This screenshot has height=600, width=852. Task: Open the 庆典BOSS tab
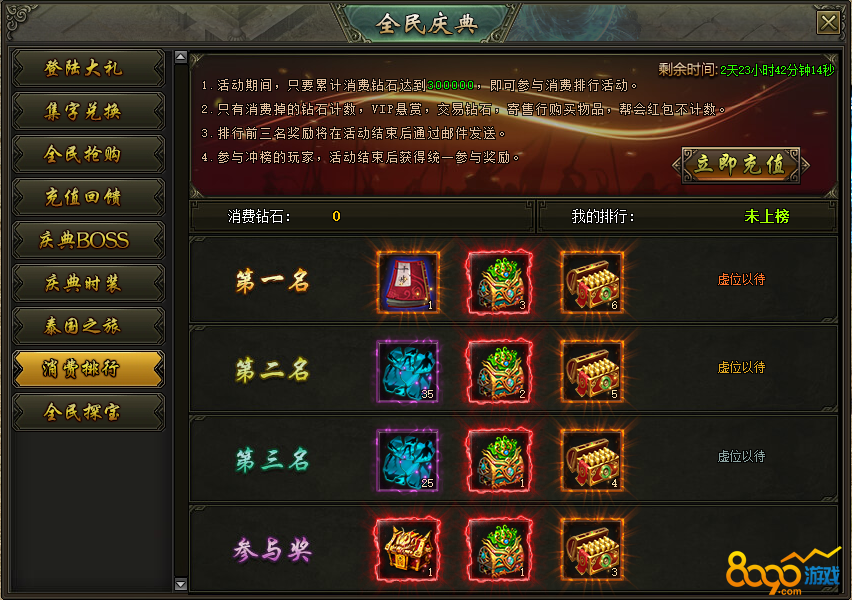(88, 240)
